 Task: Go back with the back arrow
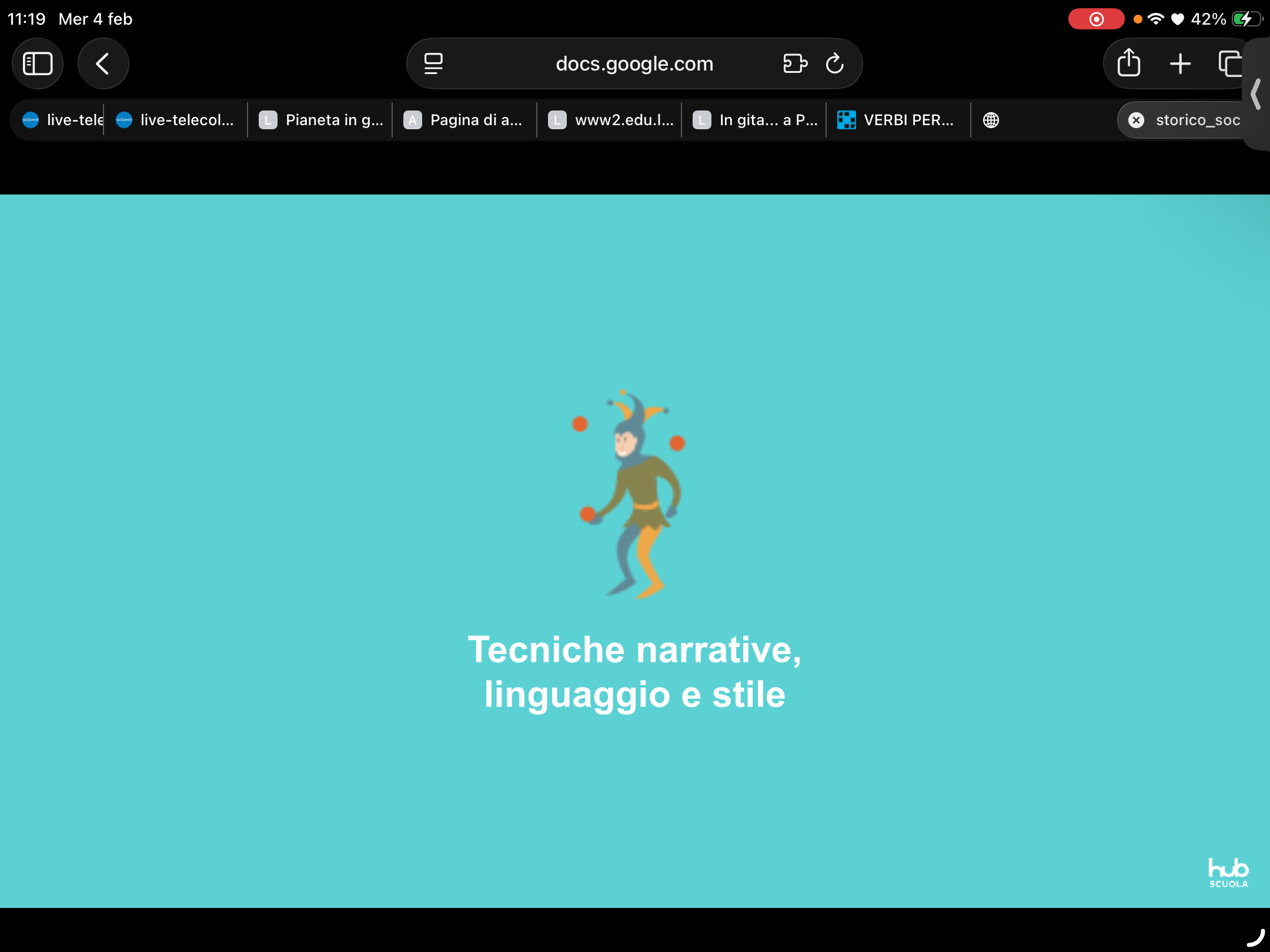[x=103, y=63]
